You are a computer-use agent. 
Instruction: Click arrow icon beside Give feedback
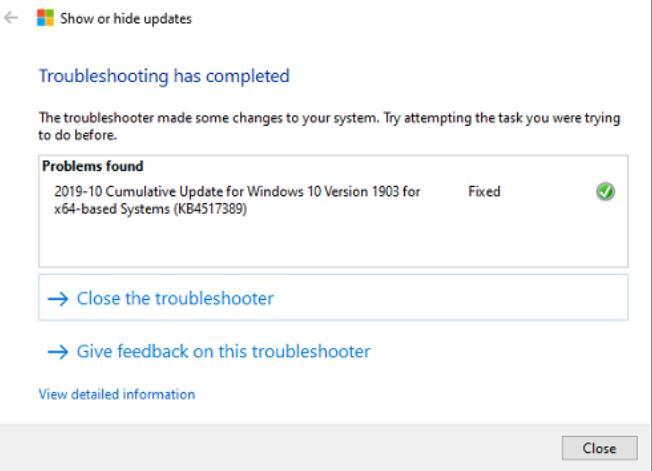[x=57, y=352]
